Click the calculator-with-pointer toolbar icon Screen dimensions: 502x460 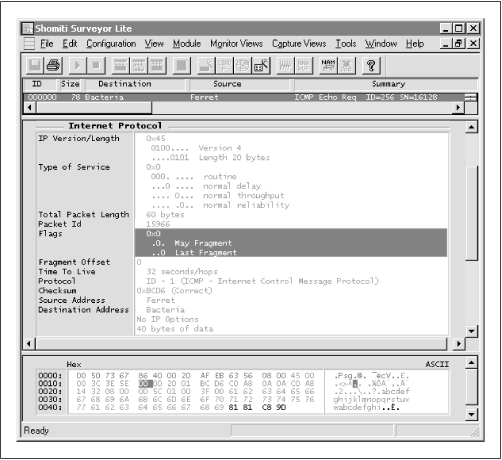point(261,65)
